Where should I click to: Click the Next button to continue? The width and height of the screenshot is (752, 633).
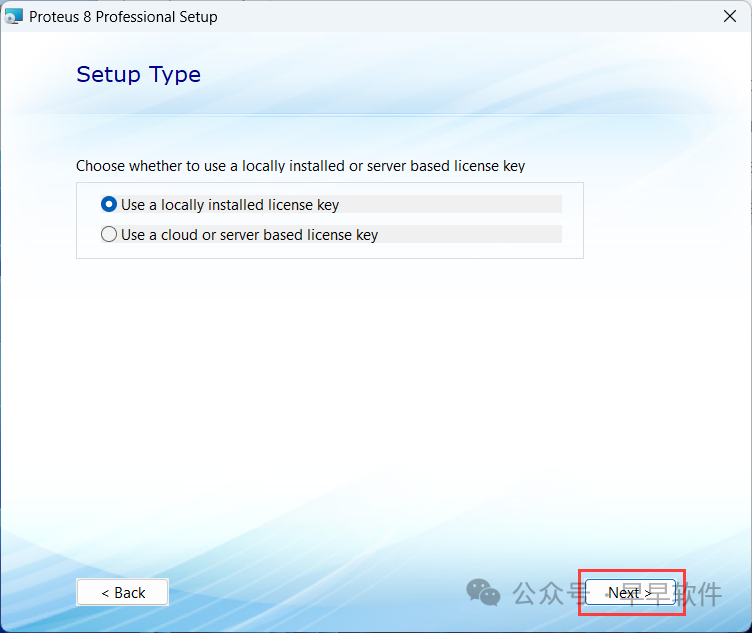pos(630,593)
